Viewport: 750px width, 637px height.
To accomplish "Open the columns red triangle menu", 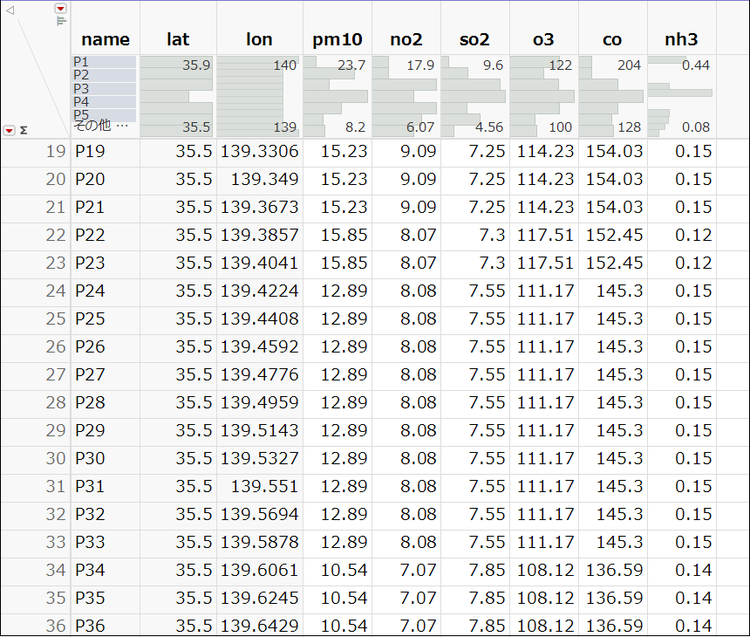I will coord(60,8).
